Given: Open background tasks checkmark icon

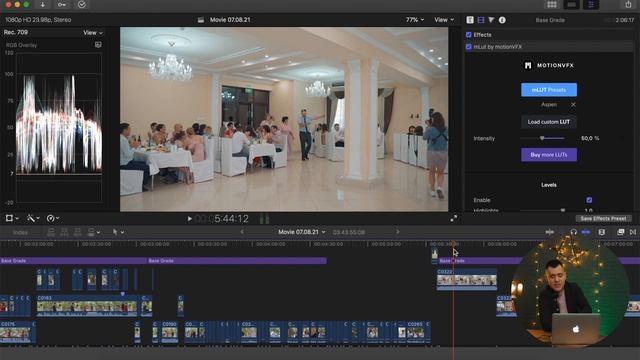Looking at the screenshot, I should point(82,4).
